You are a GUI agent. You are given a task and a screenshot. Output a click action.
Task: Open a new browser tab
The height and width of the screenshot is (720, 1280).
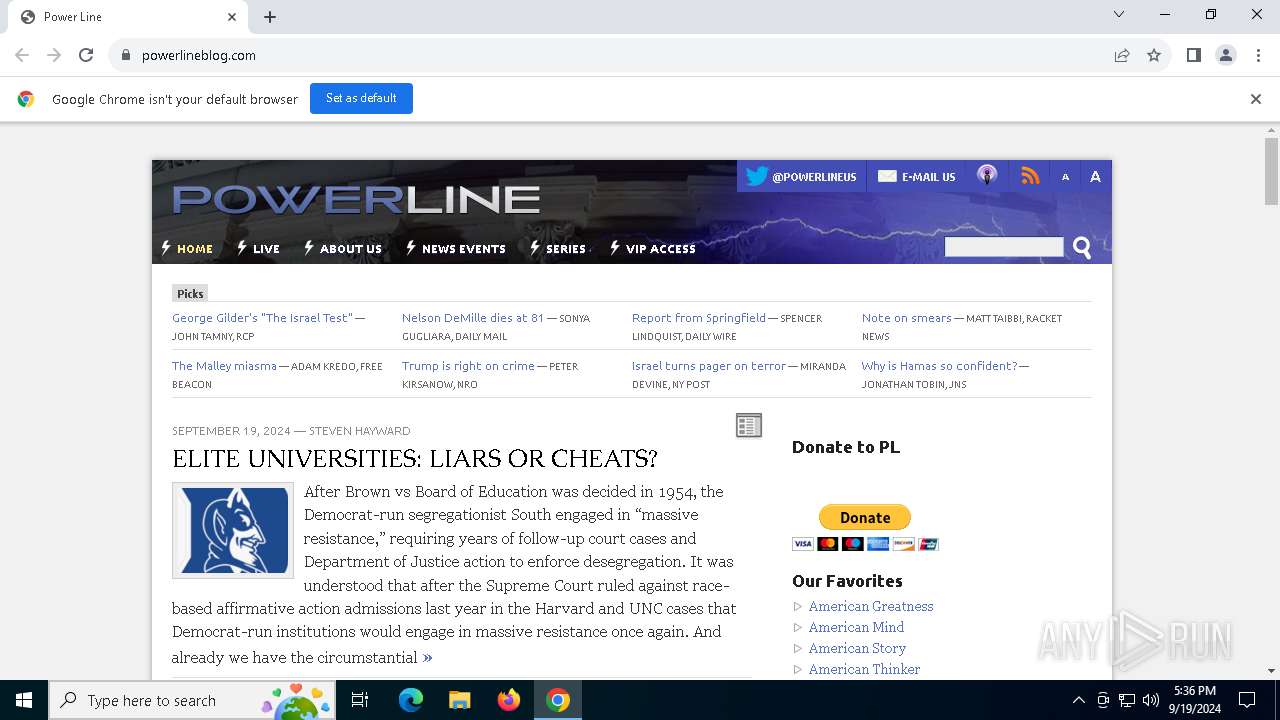270,17
